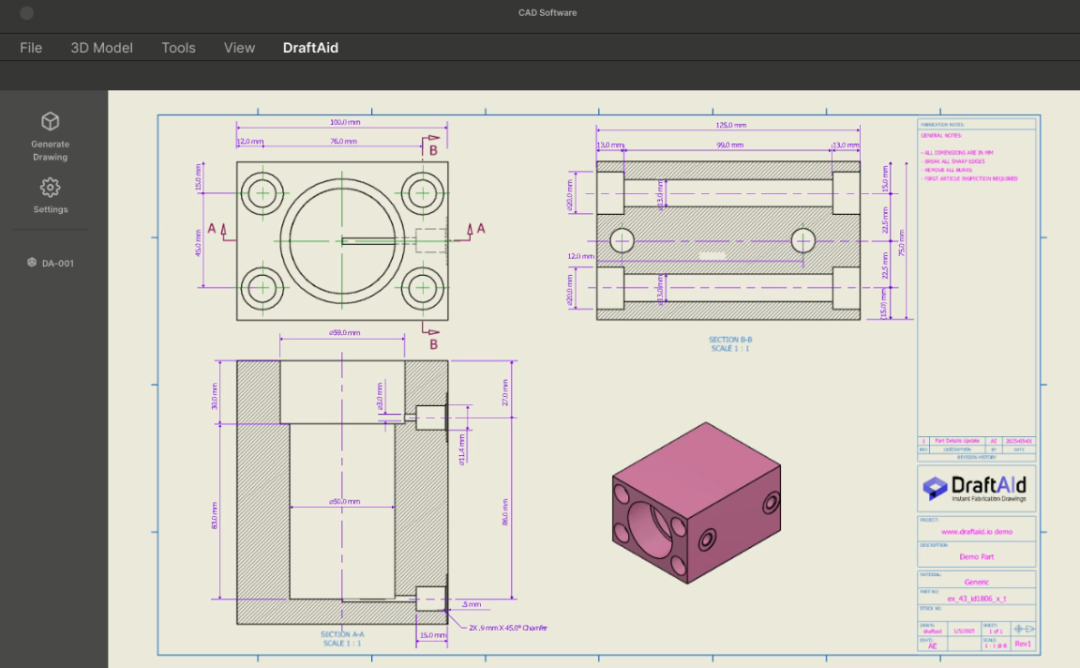Select the "76.0 mm" dimension
1080x668 pixels.
coord(344,141)
